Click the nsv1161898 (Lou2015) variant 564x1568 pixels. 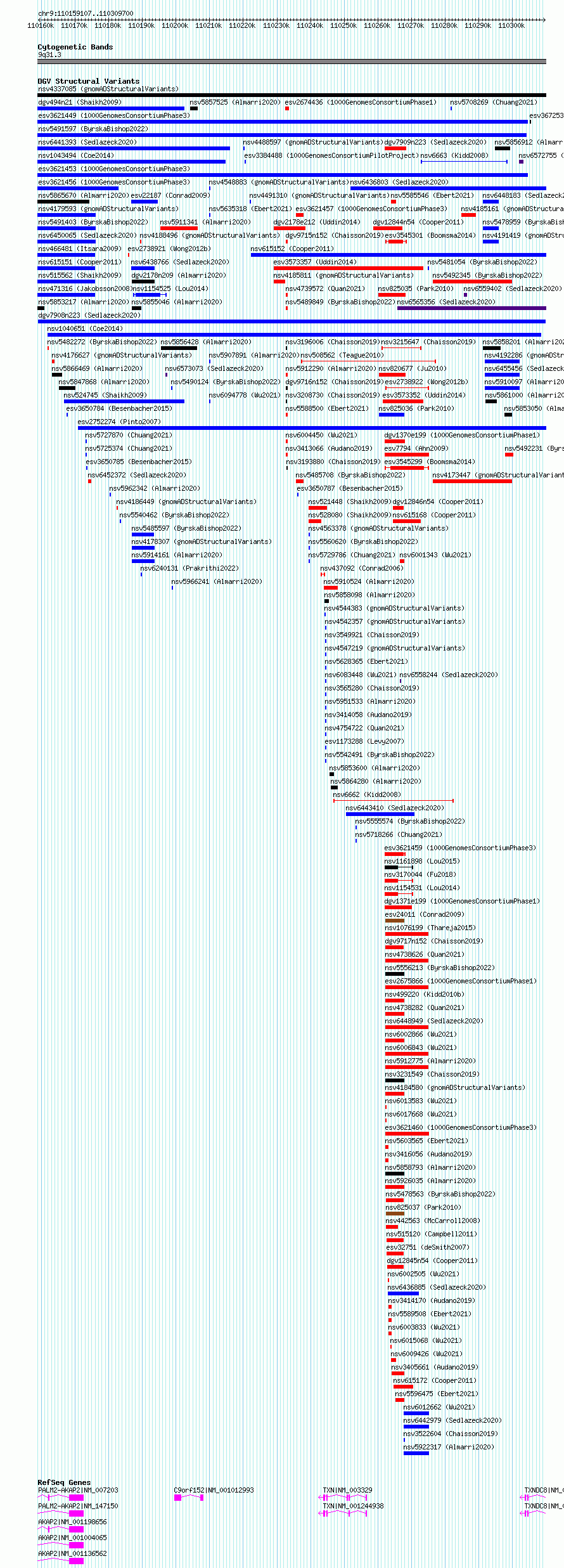pos(422,861)
